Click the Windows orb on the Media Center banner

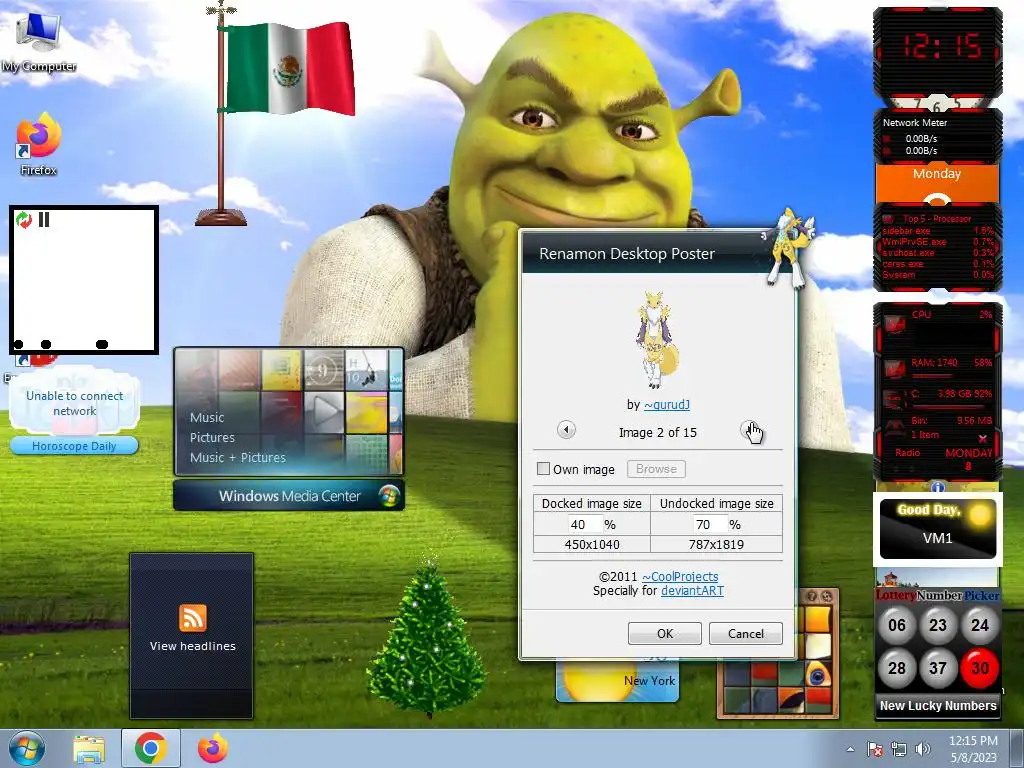click(389, 496)
